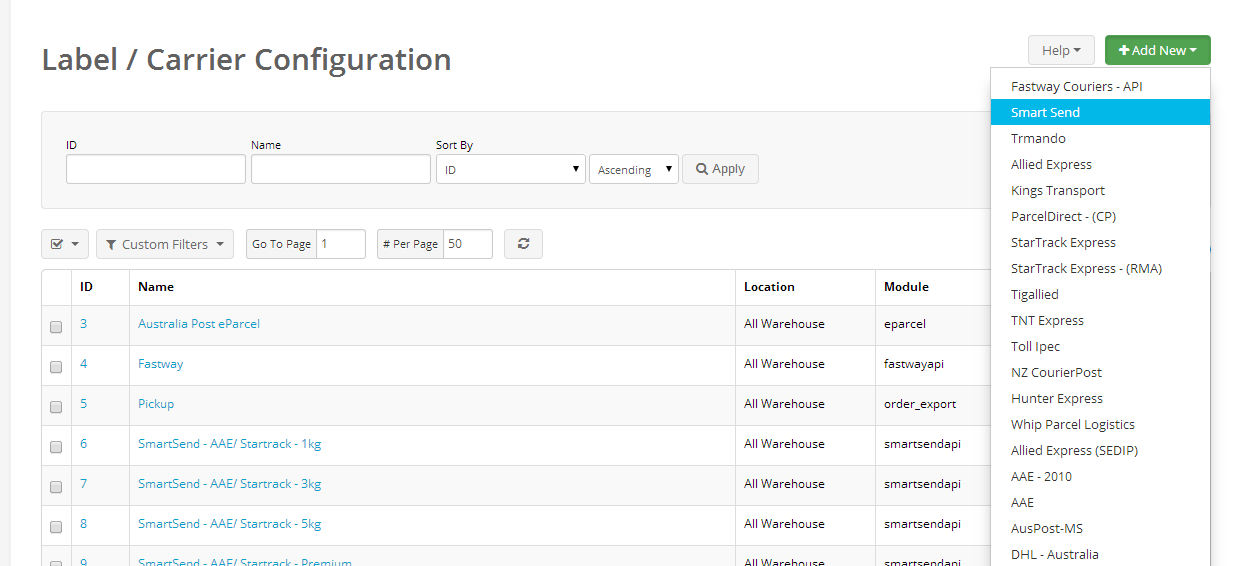The image size is (1238, 566).
Task: Click the Per Page value field
Action: pyautogui.click(x=468, y=244)
